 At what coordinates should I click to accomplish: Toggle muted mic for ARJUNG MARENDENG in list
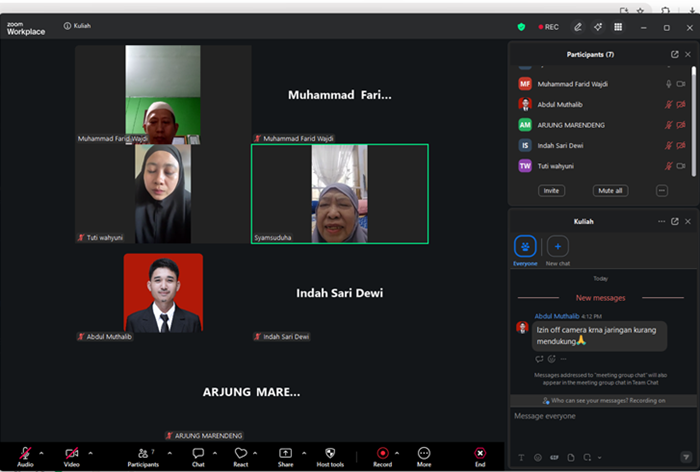(669, 125)
